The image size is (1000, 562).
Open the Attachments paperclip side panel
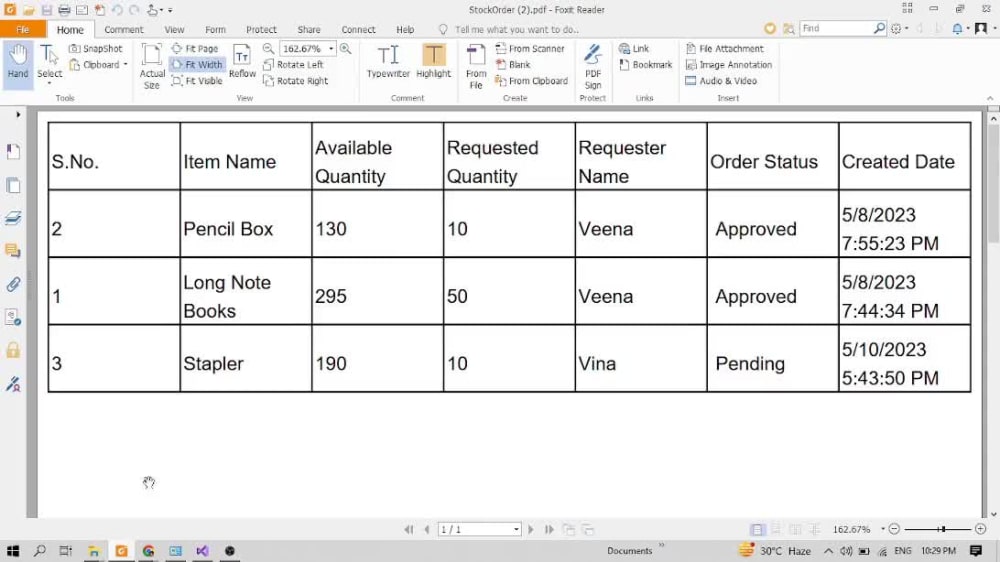tap(13, 284)
